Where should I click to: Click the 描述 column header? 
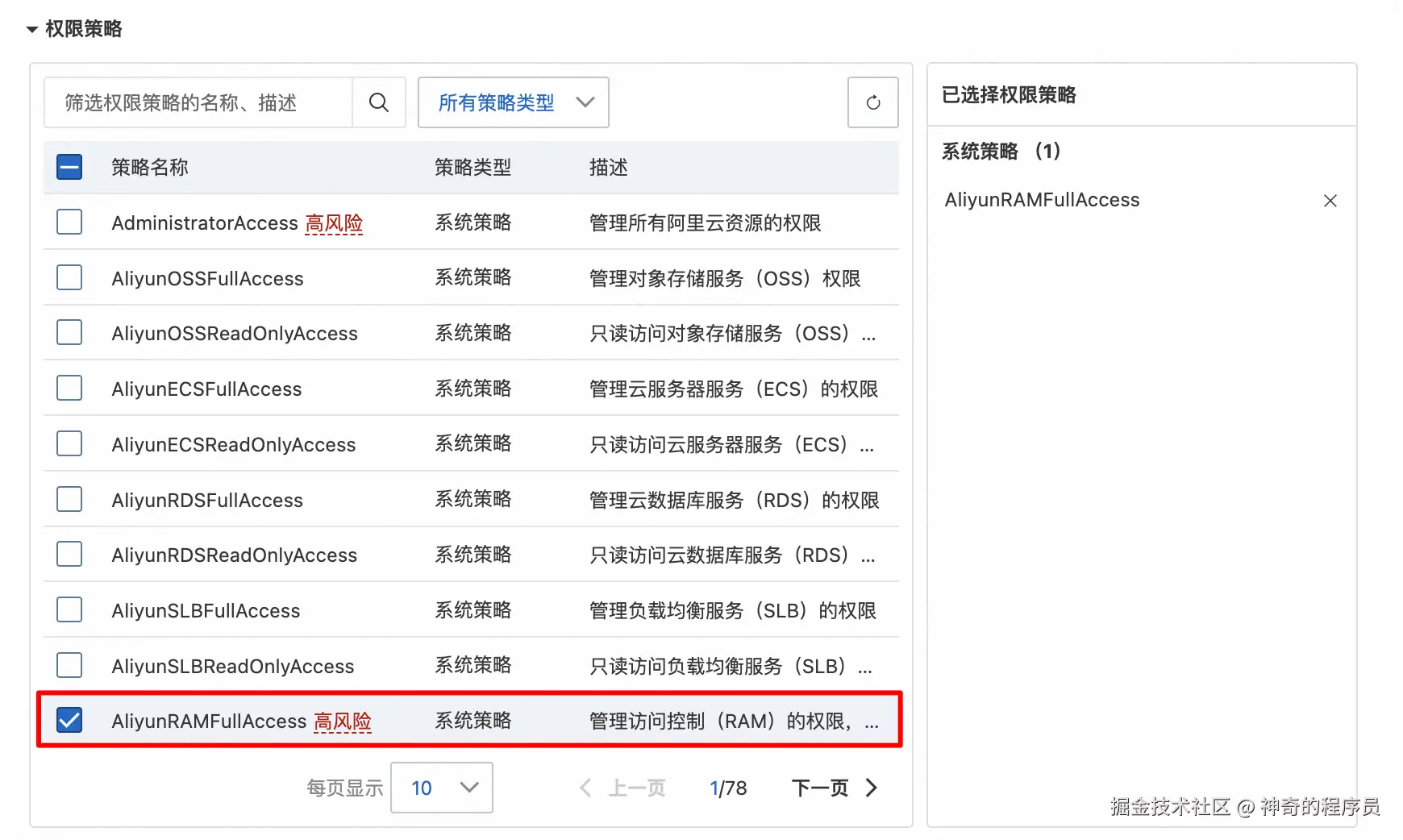point(609,167)
